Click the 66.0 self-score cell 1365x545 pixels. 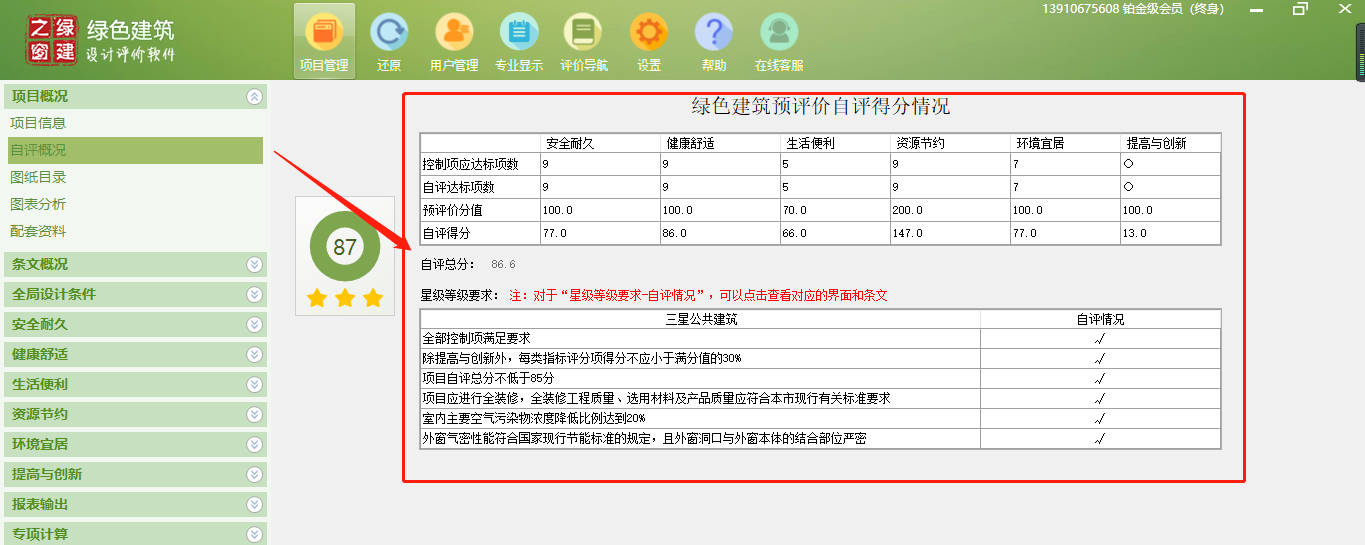tap(835, 233)
